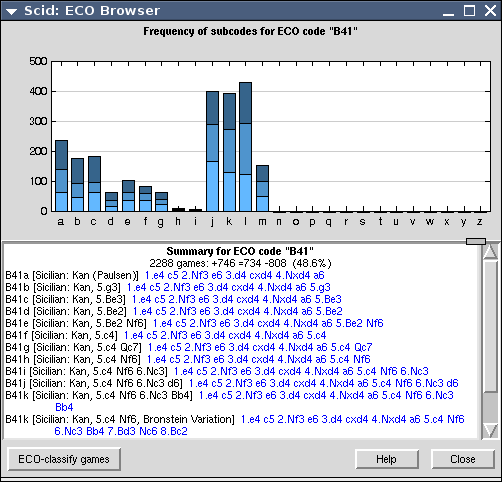The width and height of the screenshot is (502, 482).
Task: Click the scrollbar up arrow
Action: click(490, 252)
